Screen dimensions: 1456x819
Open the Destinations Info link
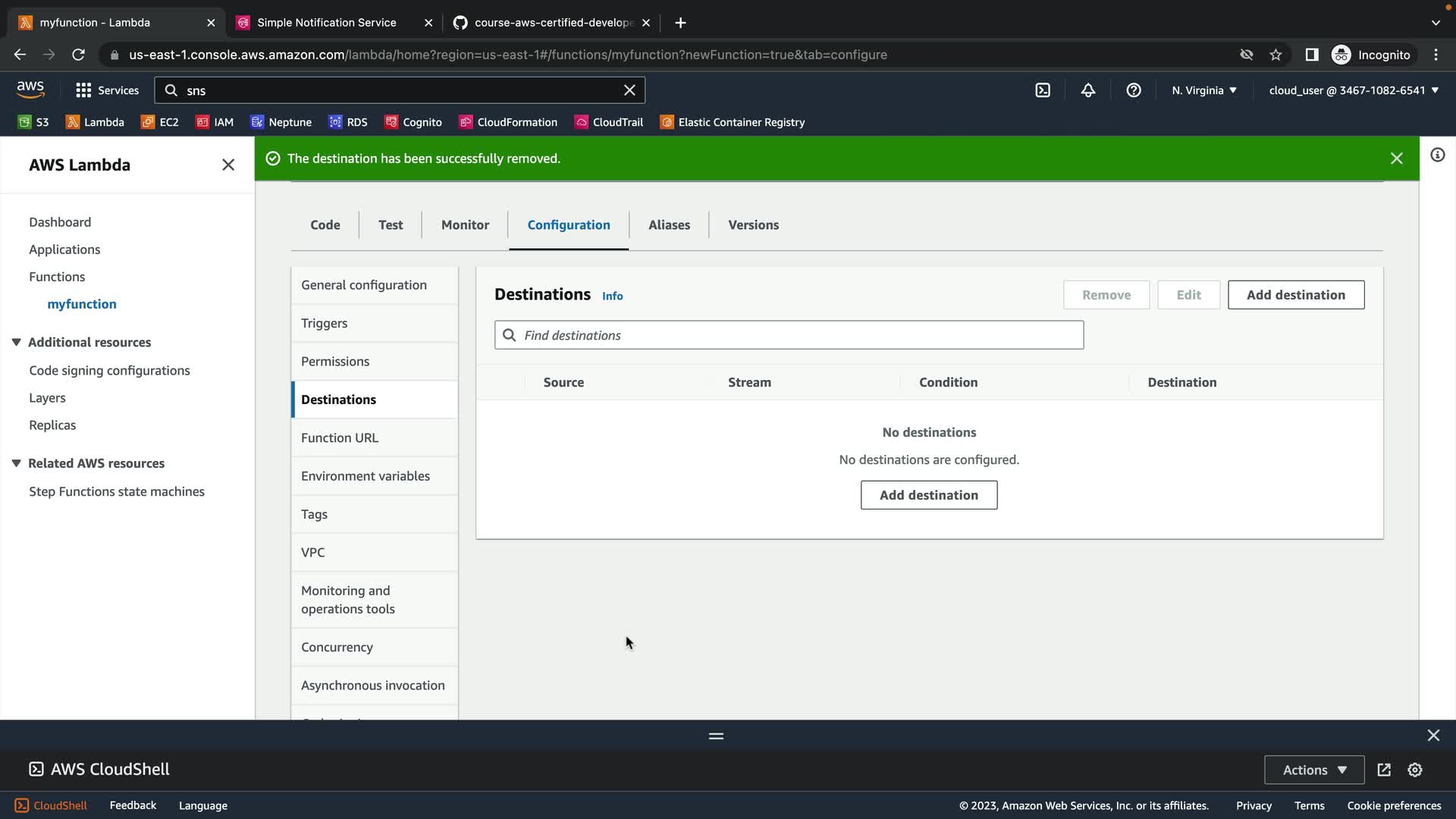tap(612, 297)
